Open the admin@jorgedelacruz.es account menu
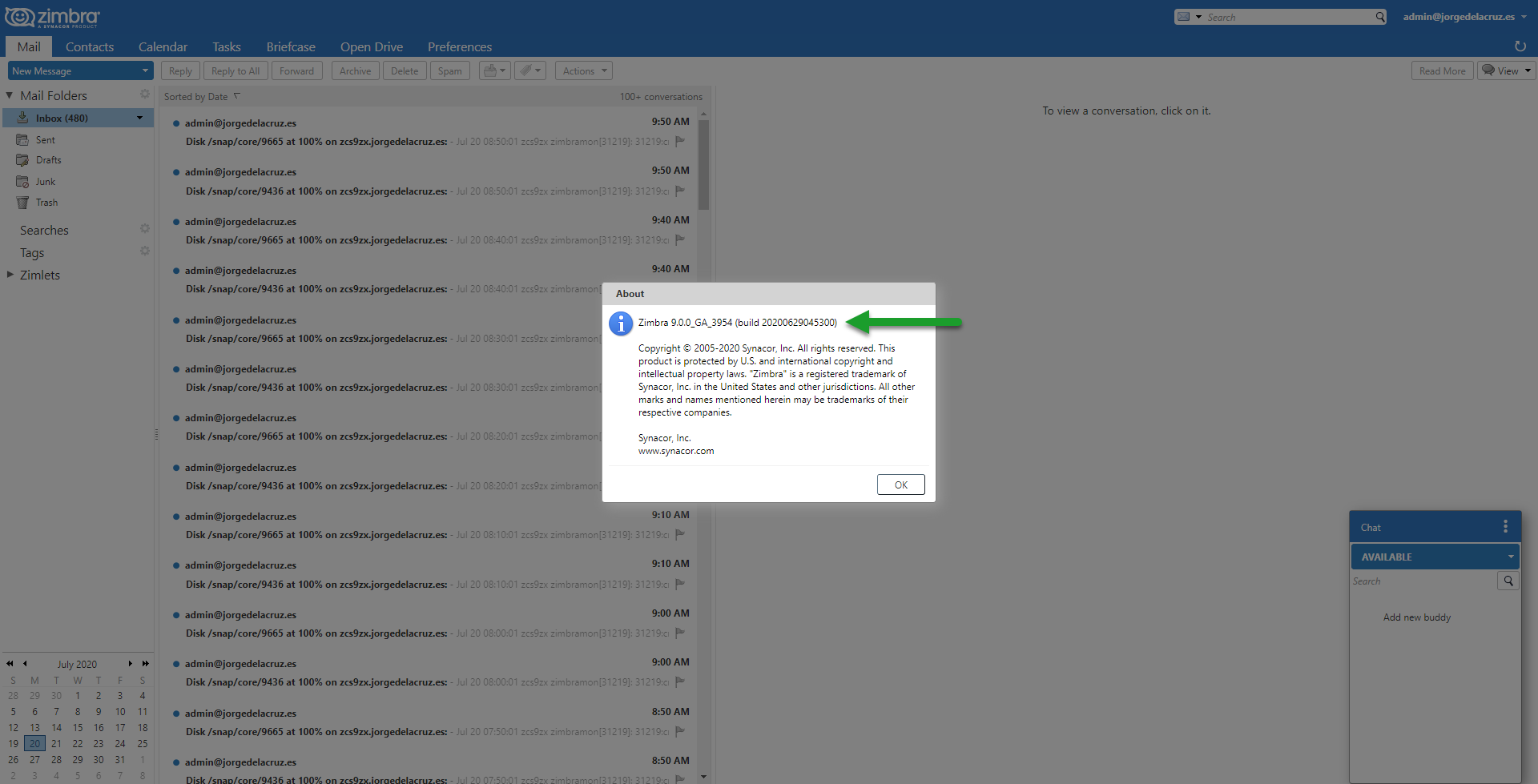Viewport: 1538px width, 784px height. (x=1464, y=17)
